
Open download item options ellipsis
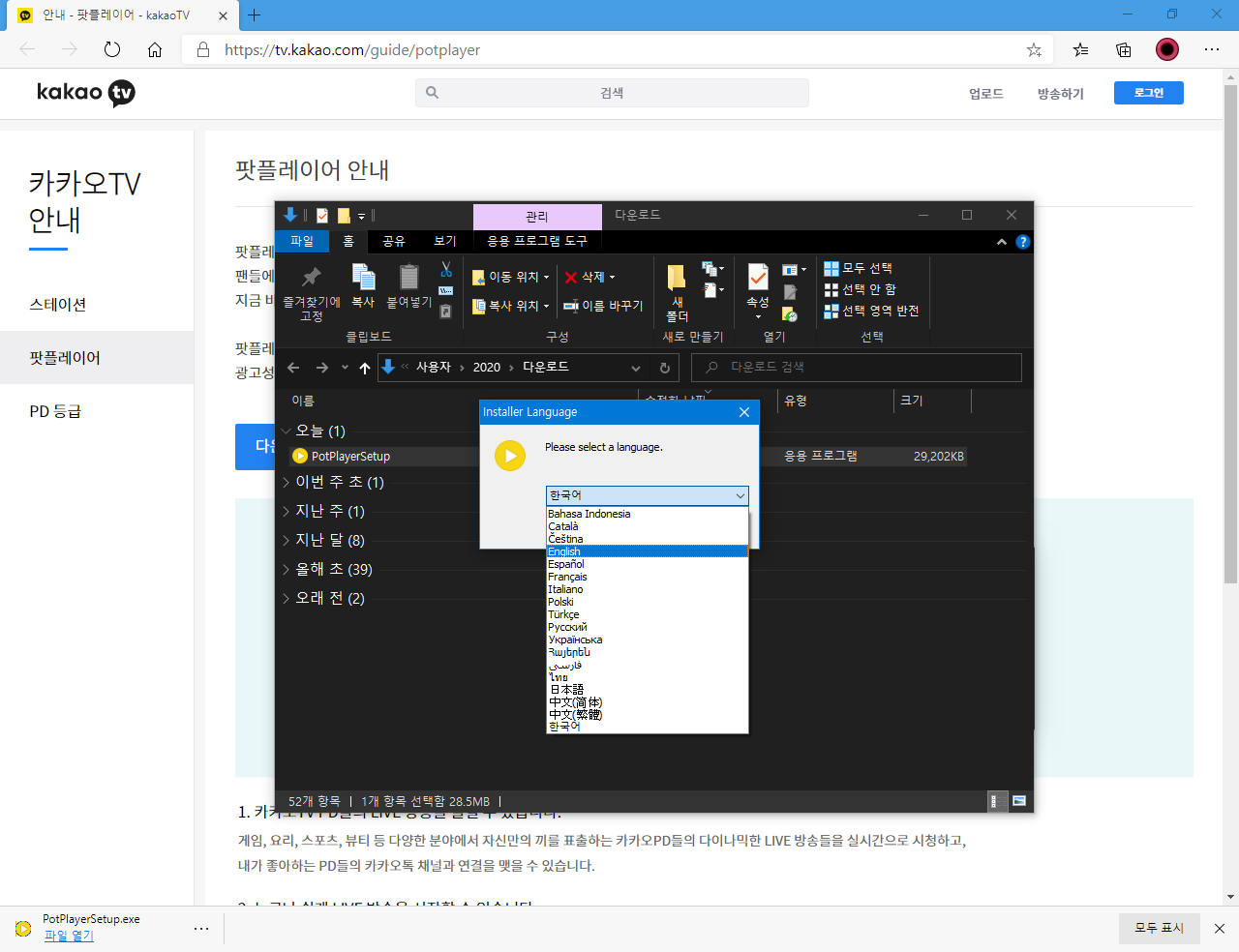[201, 929]
